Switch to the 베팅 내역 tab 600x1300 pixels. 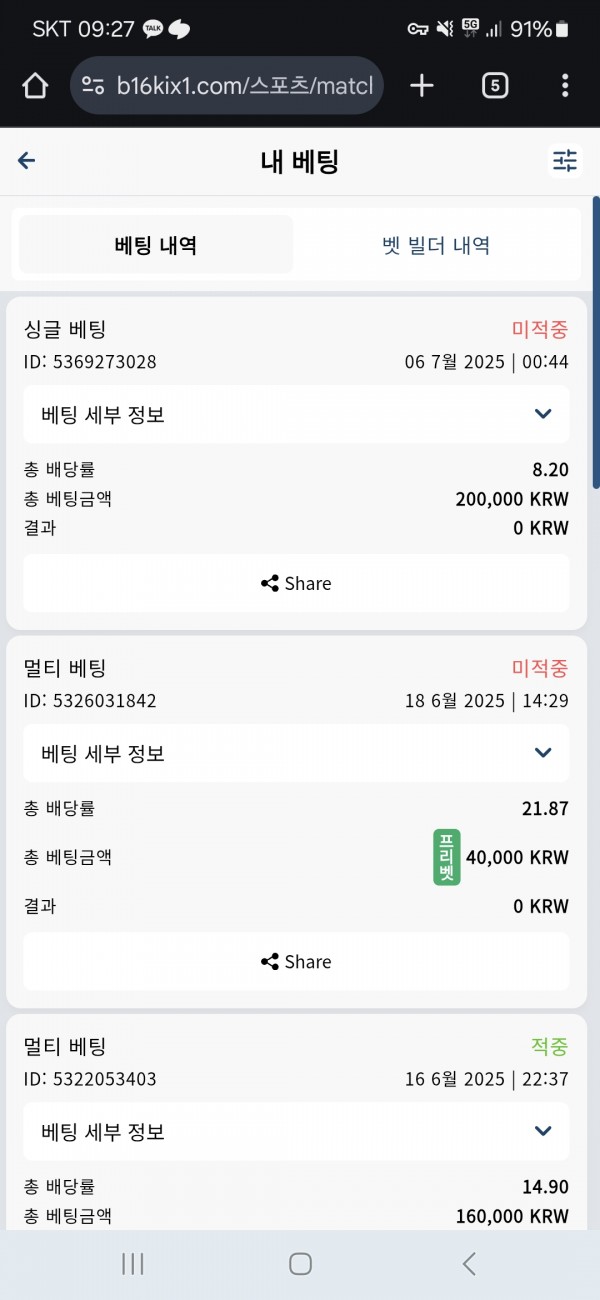point(156,245)
